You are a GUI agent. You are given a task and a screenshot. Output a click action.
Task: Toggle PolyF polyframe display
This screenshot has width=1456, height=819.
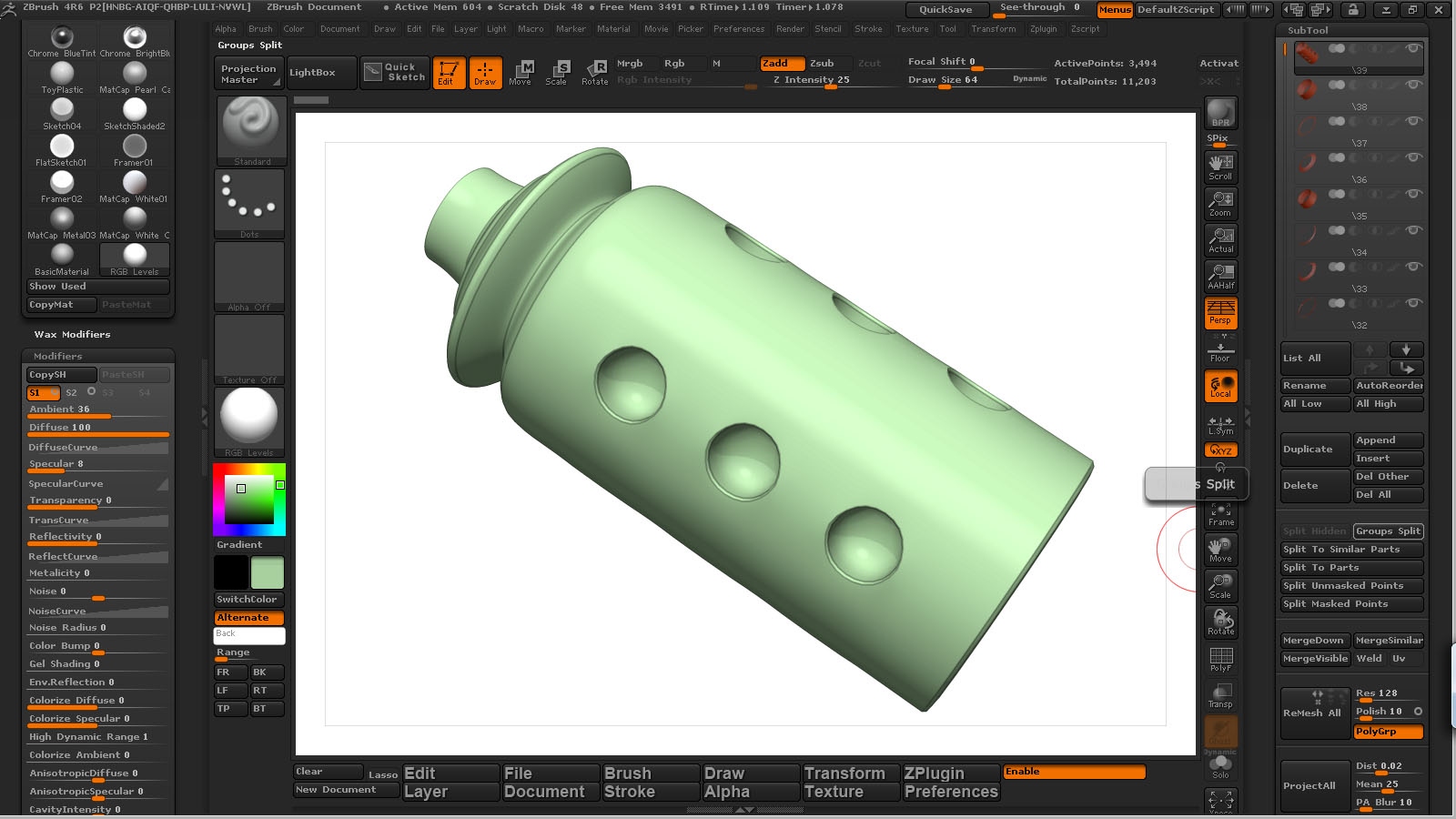click(x=1220, y=659)
